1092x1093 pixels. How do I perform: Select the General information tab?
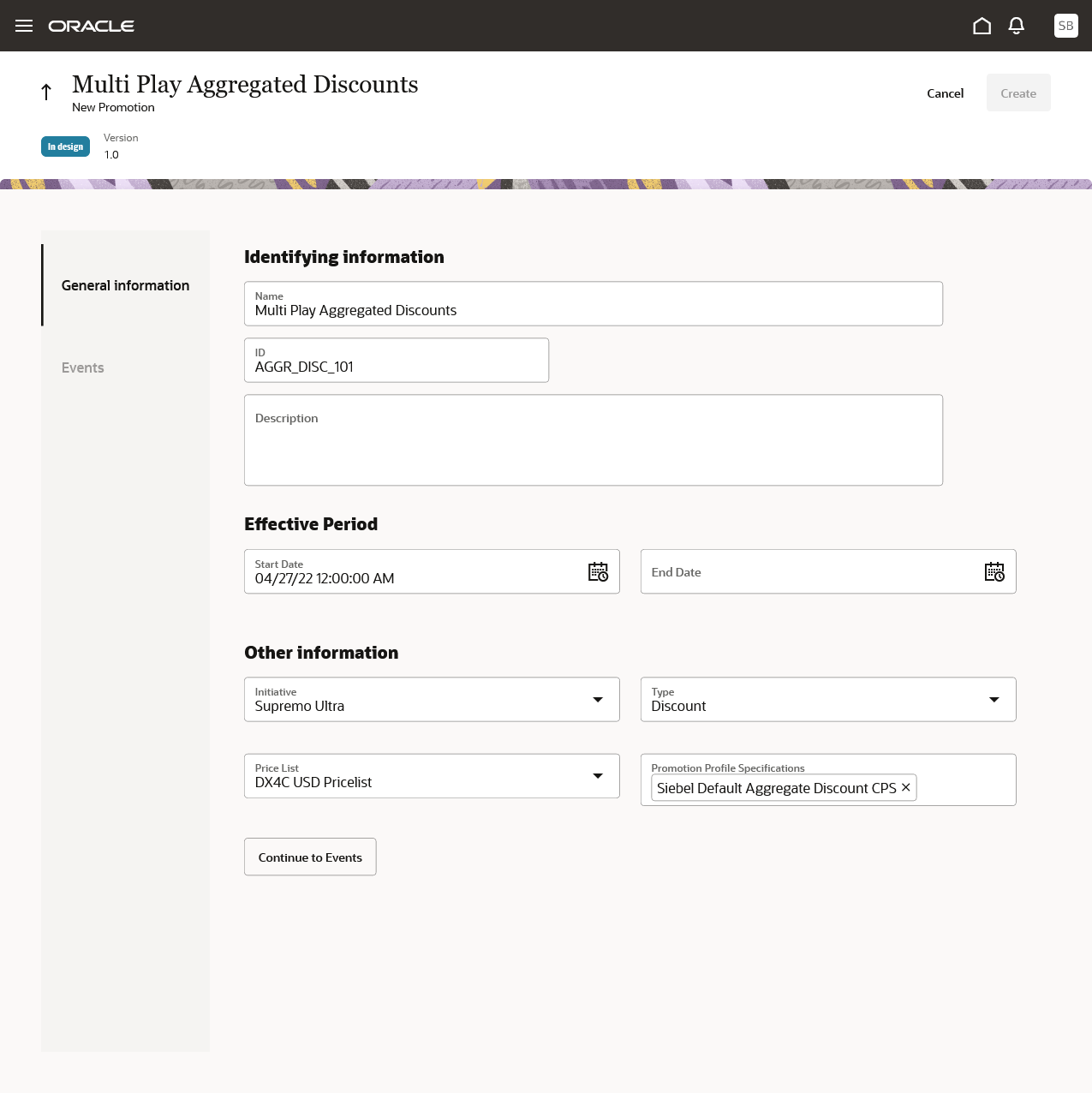[125, 285]
